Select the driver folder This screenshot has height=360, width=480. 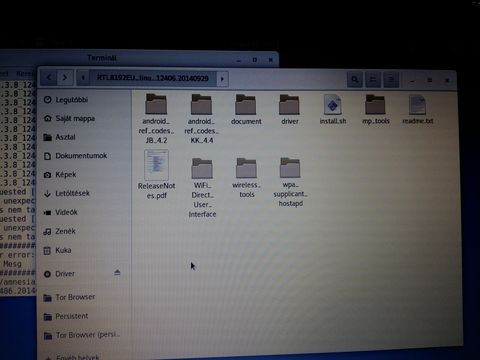point(290,109)
